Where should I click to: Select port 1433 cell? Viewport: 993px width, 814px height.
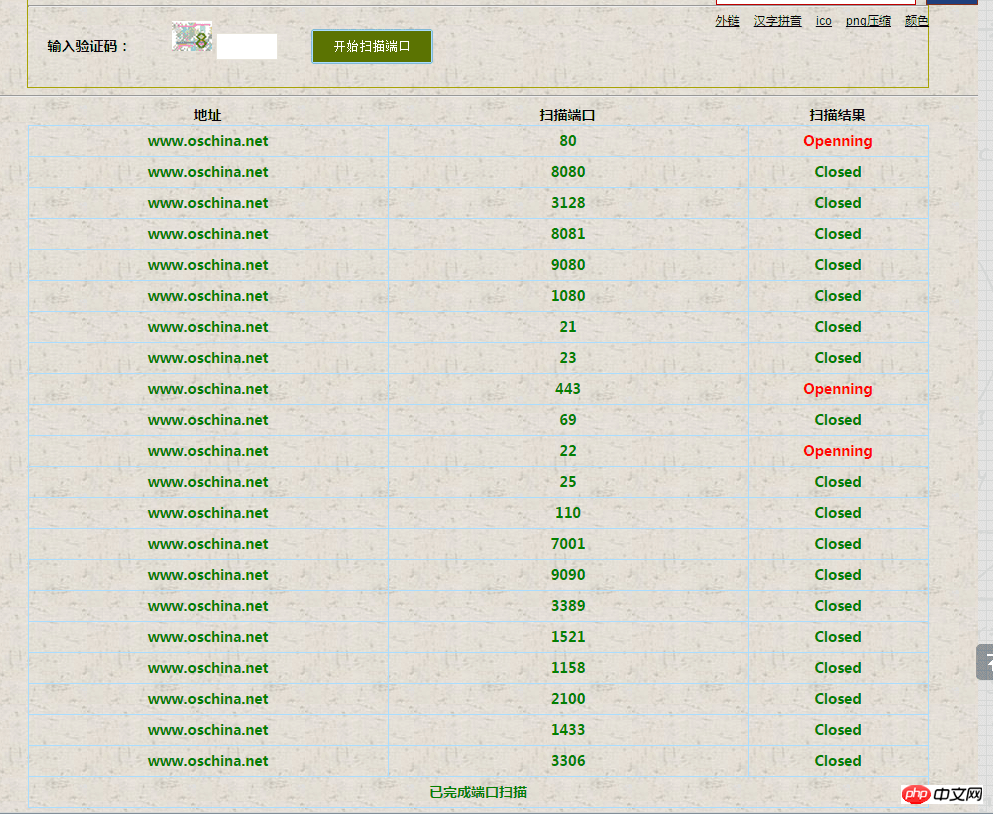[568, 730]
